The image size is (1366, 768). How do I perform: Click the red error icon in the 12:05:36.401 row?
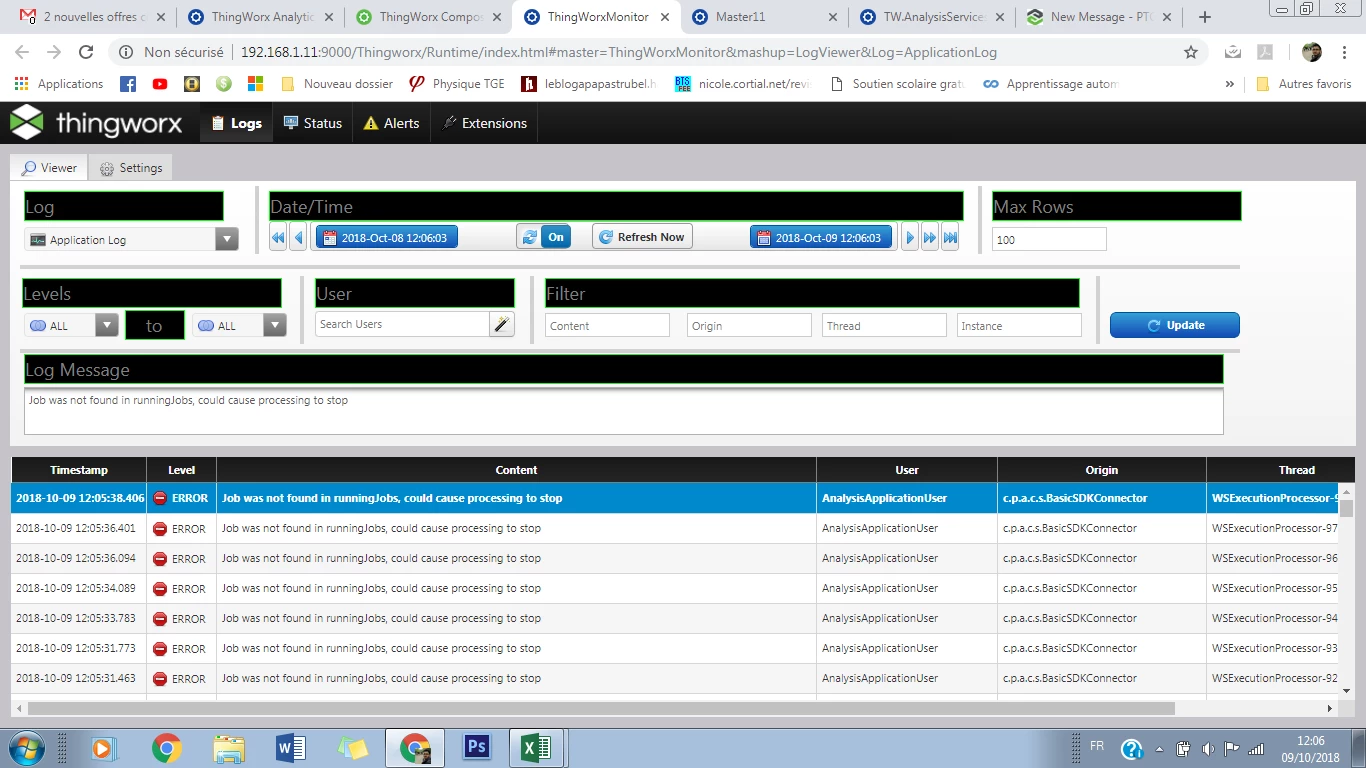coord(160,528)
